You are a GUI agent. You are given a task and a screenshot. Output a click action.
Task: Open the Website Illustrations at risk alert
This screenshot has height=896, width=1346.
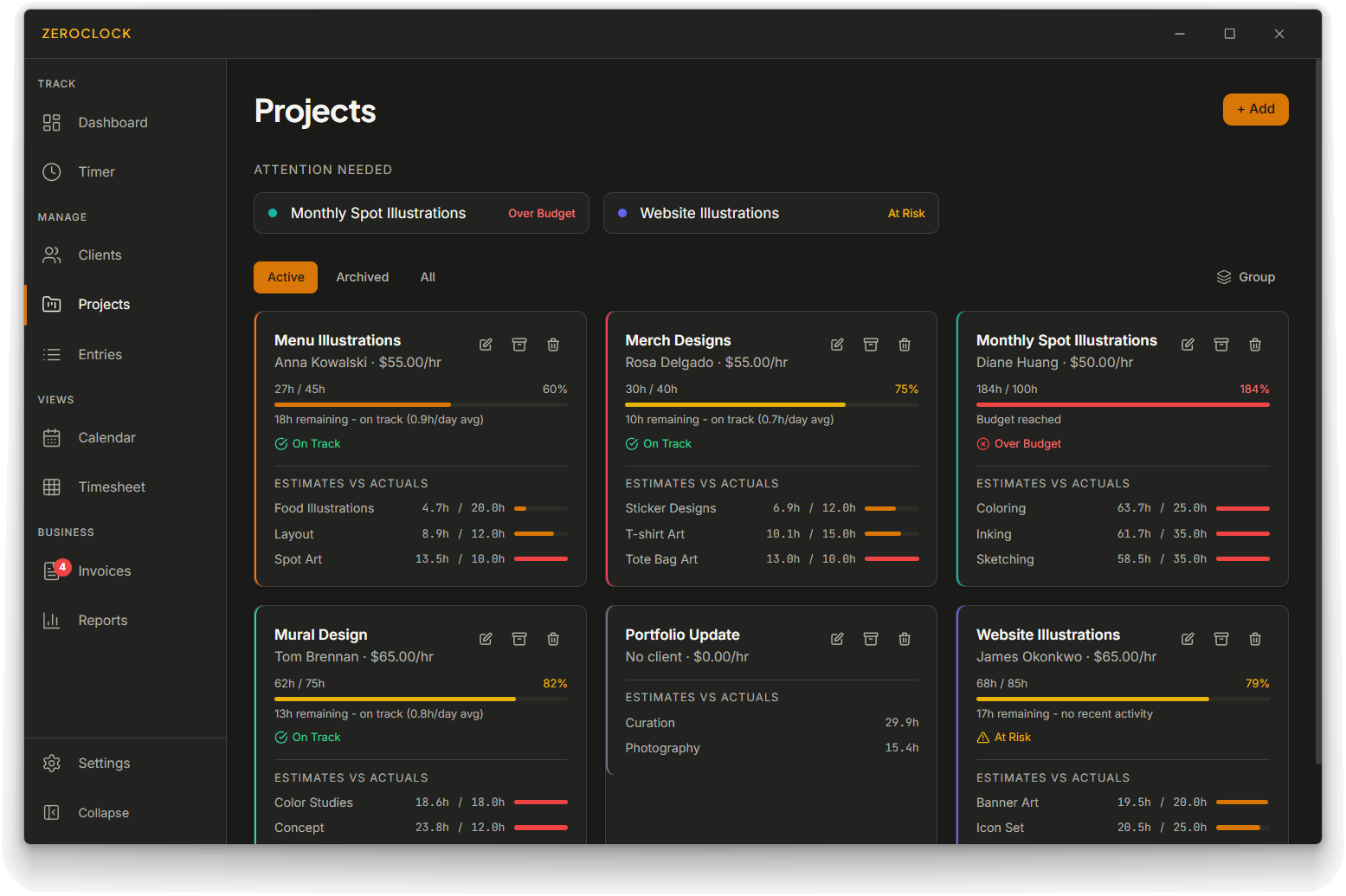(770, 213)
